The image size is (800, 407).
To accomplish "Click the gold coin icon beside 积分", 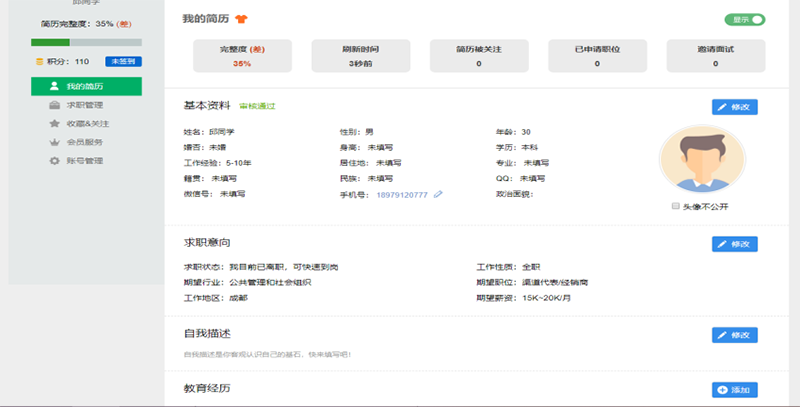I will coord(39,61).
